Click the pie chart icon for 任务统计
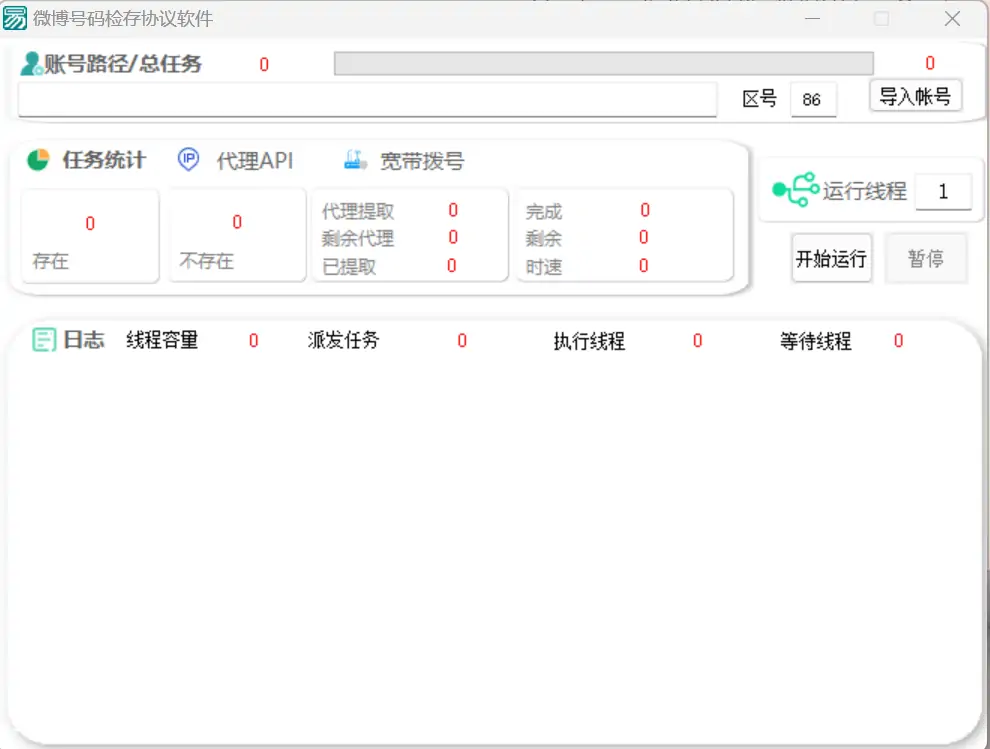Screen dimensions: 990x749 tap(38, 160)
